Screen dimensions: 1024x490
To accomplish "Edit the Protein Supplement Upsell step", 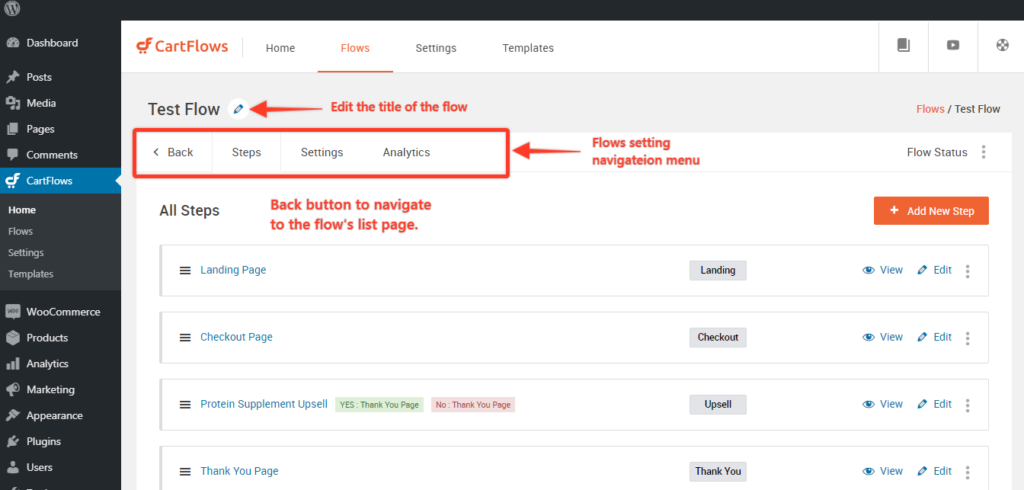I will (935, 404).
